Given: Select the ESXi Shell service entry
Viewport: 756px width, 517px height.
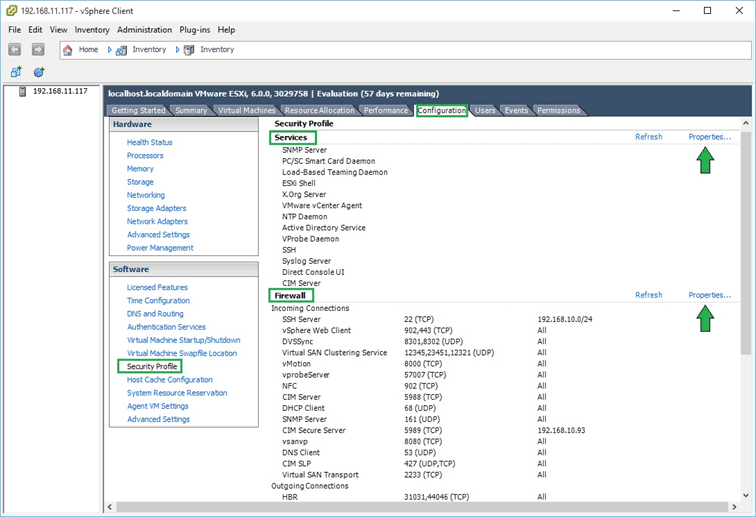Looking at the screenshot, I should click(298, 183).
